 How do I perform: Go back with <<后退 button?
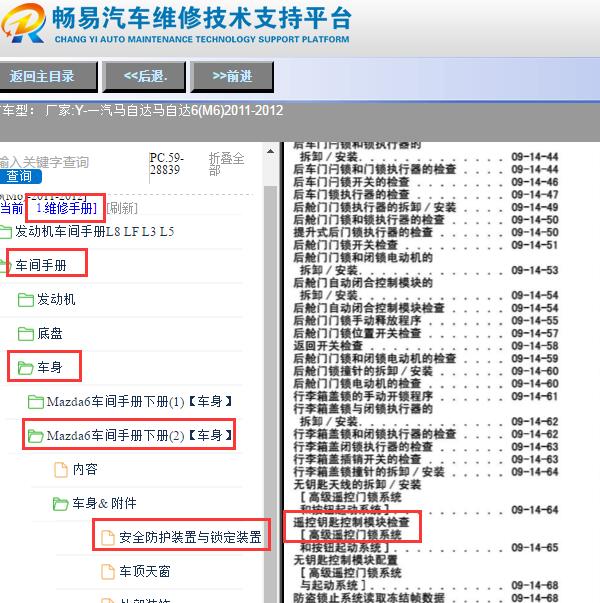coord(145,77)
